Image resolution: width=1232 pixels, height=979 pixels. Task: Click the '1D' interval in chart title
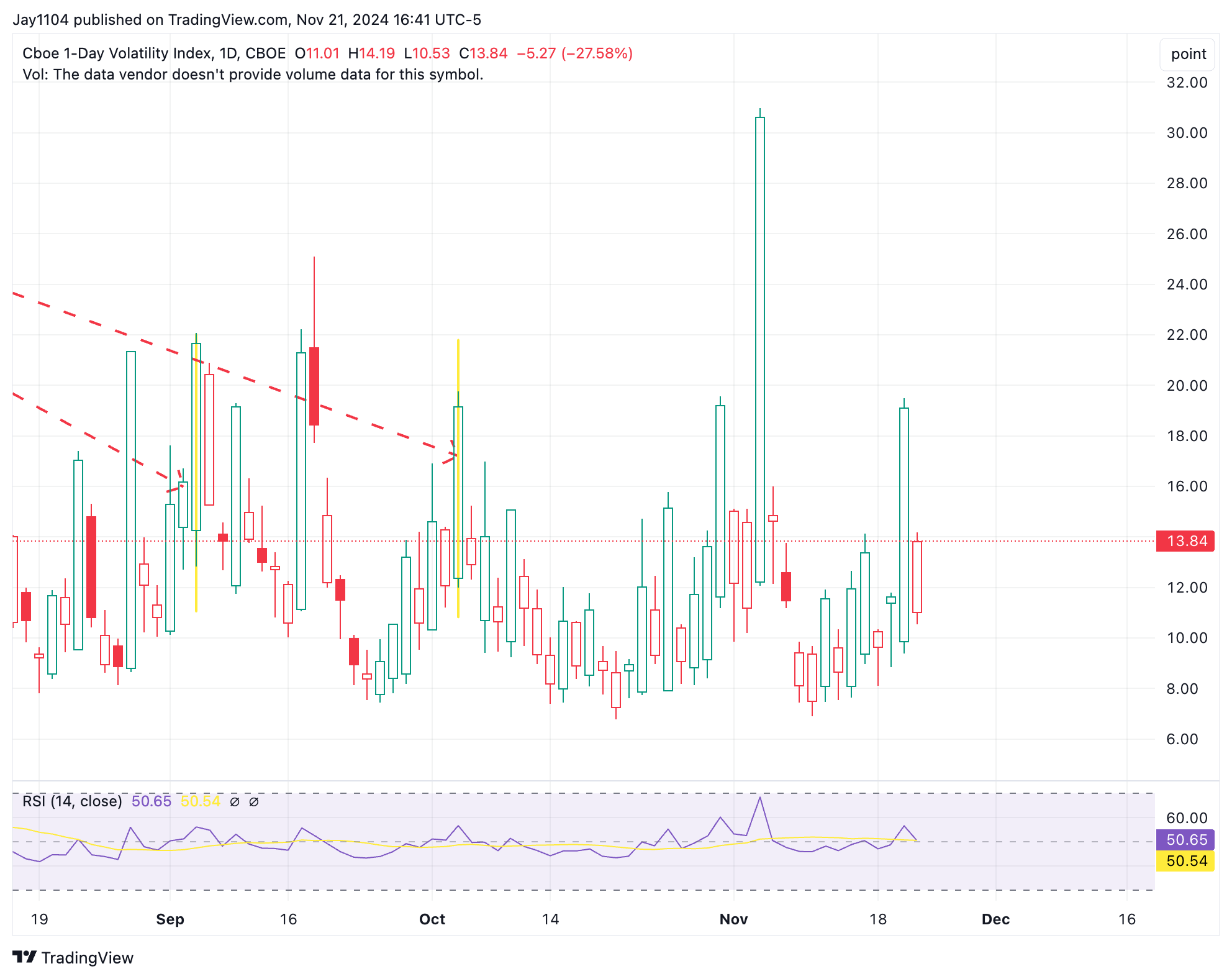tap(229, 53)
